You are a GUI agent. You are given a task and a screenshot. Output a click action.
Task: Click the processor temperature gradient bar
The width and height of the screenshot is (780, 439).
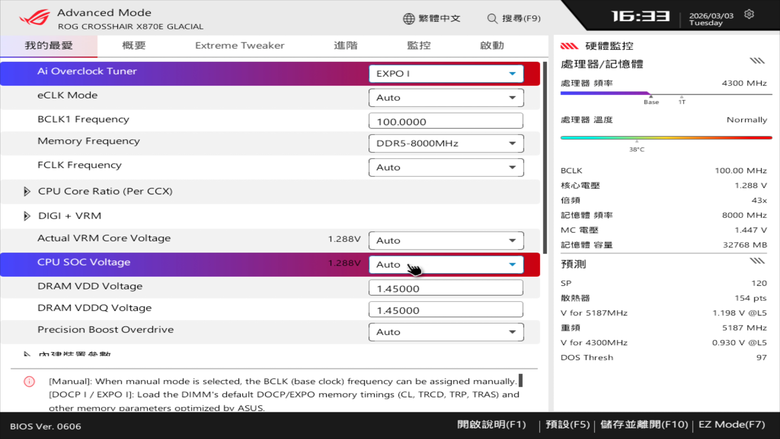[x=666, y=138]
